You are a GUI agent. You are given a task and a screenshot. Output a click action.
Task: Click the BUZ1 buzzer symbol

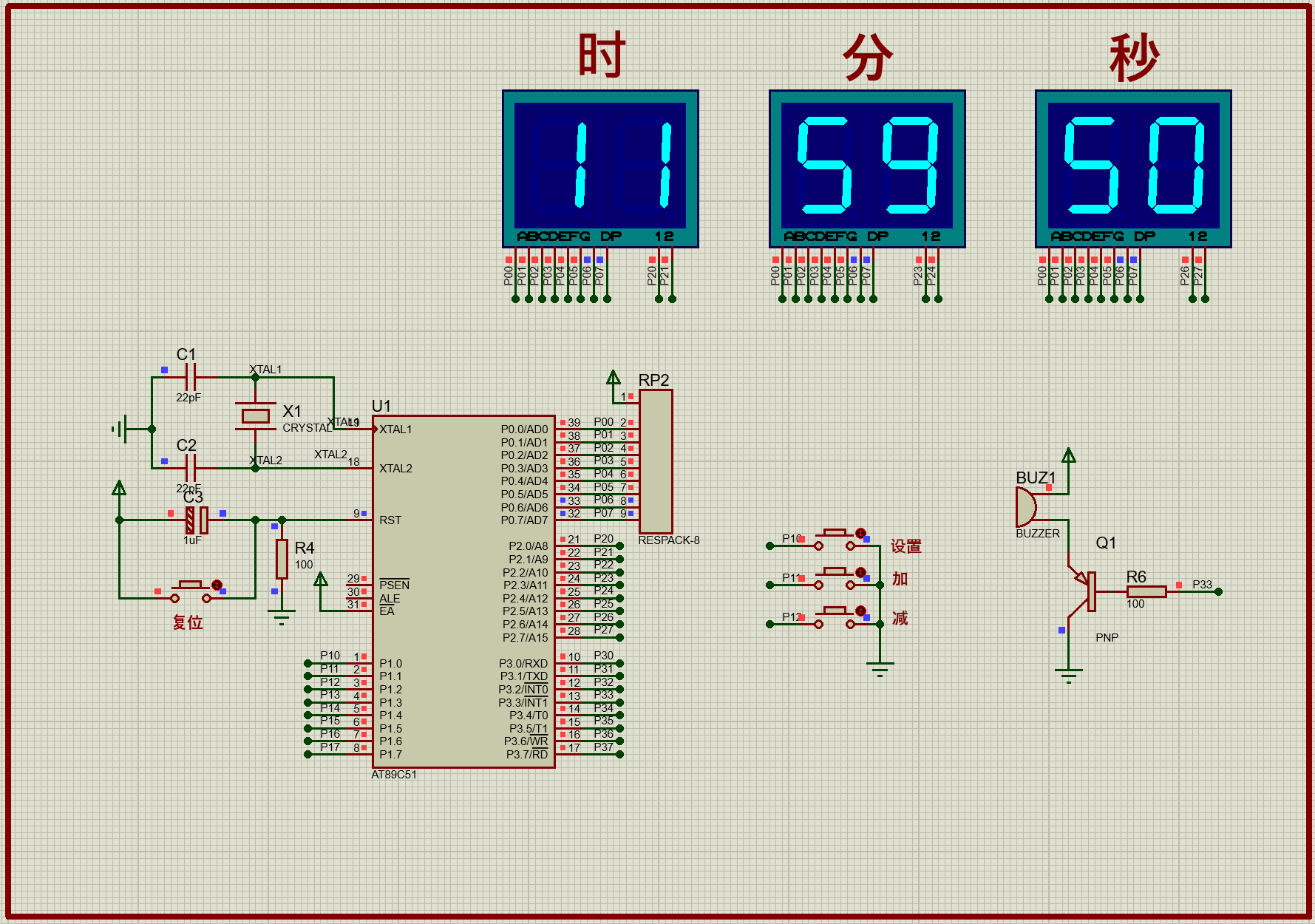pyautogui.click(x=1027, y=507)
